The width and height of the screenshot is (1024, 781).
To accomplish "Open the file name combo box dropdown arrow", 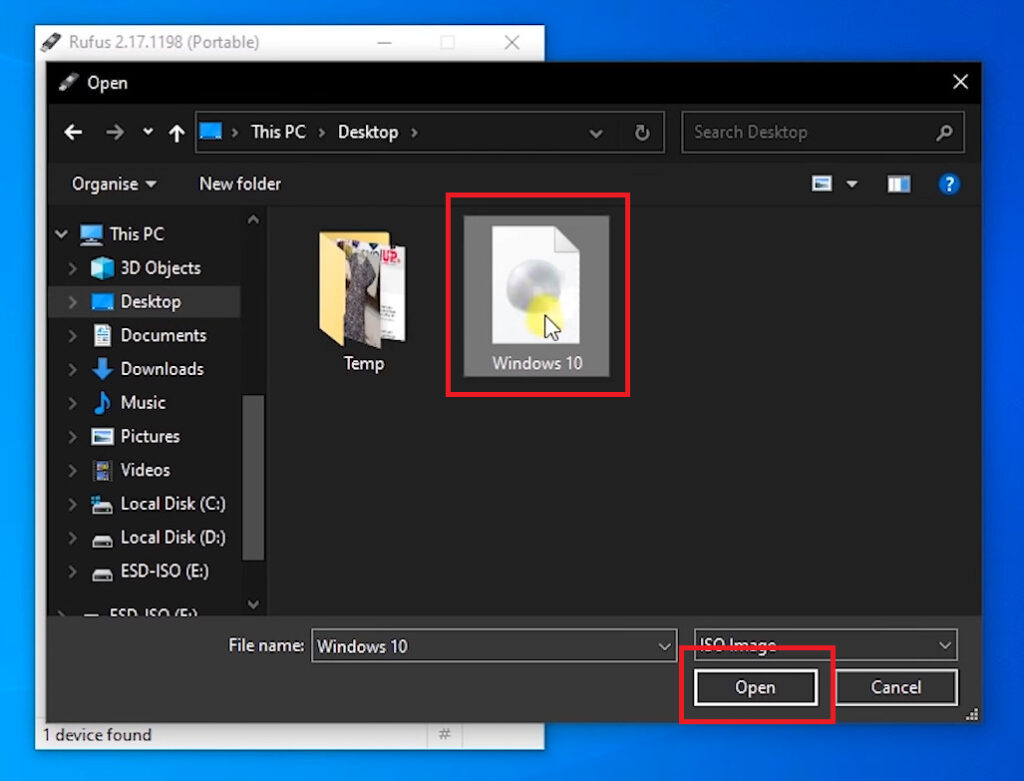I will coord(662,646).
